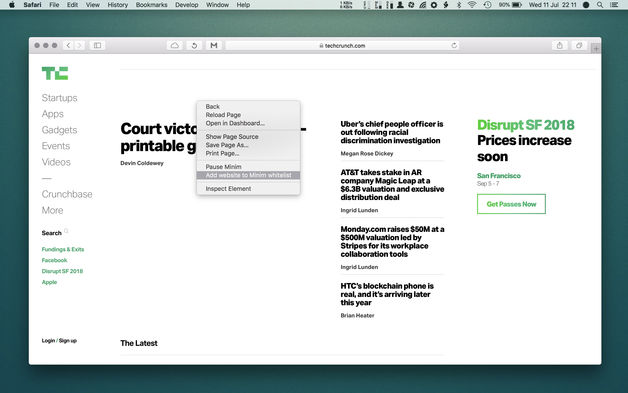This screenshot has height=393, width=628.
Task: Go to Gadgets section
Action: click(59, 130)
